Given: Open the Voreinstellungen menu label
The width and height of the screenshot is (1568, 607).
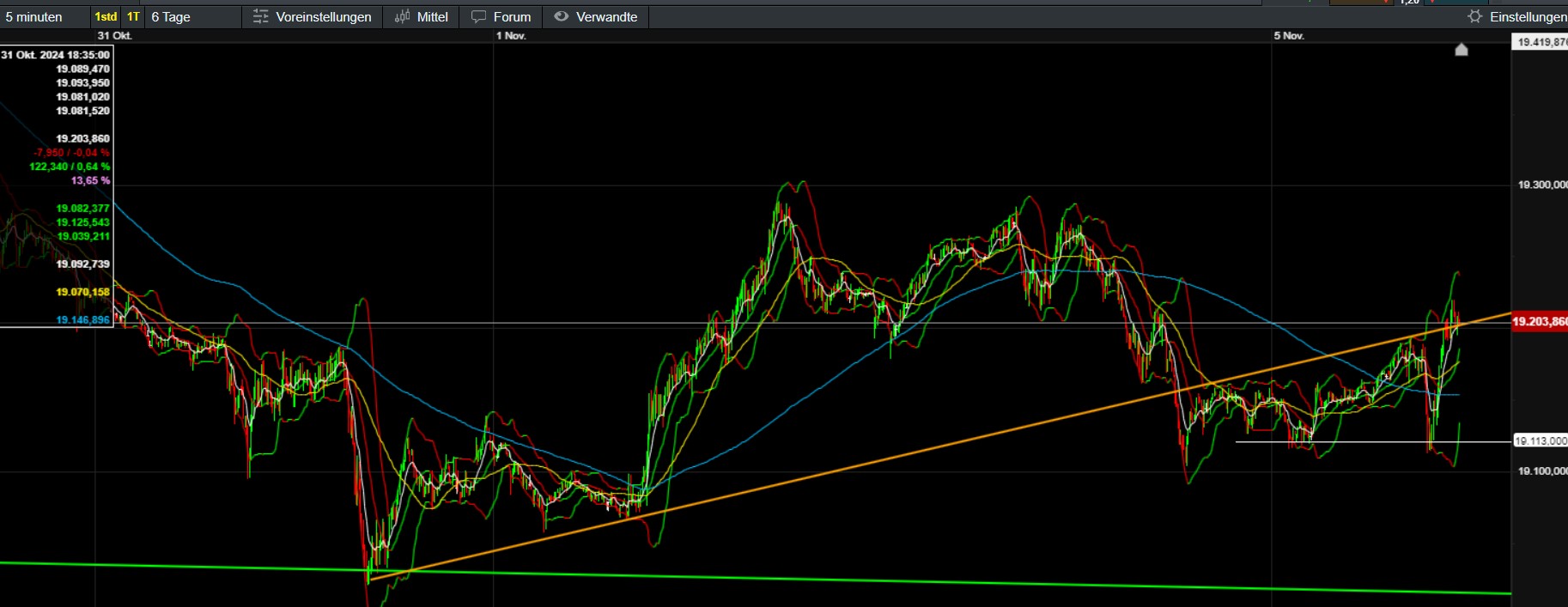Looking at the screenshot, I should pos(324,17).
